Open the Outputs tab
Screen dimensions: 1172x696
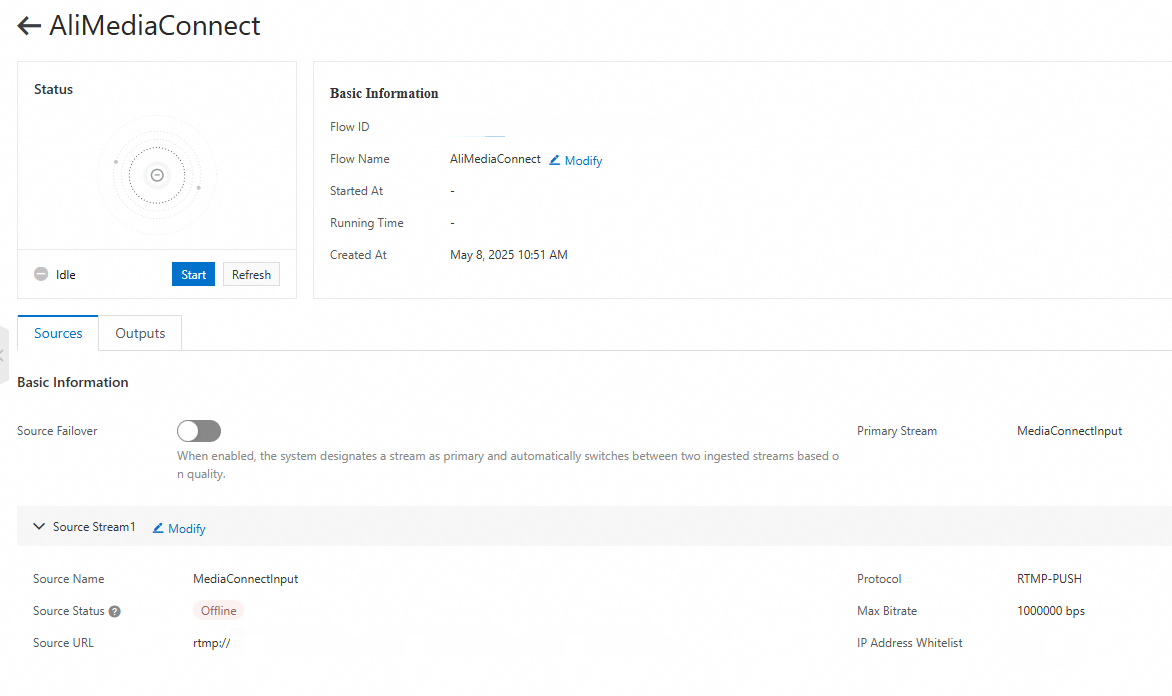click(140, 333)
